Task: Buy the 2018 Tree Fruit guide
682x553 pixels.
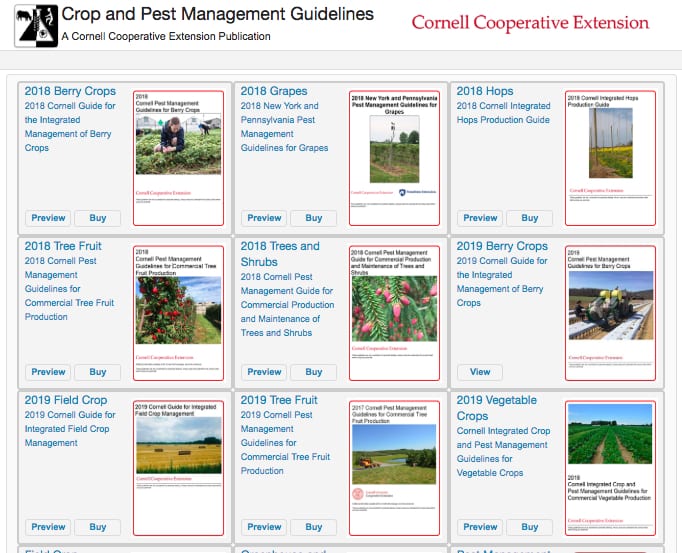Action: click(98, 372)
